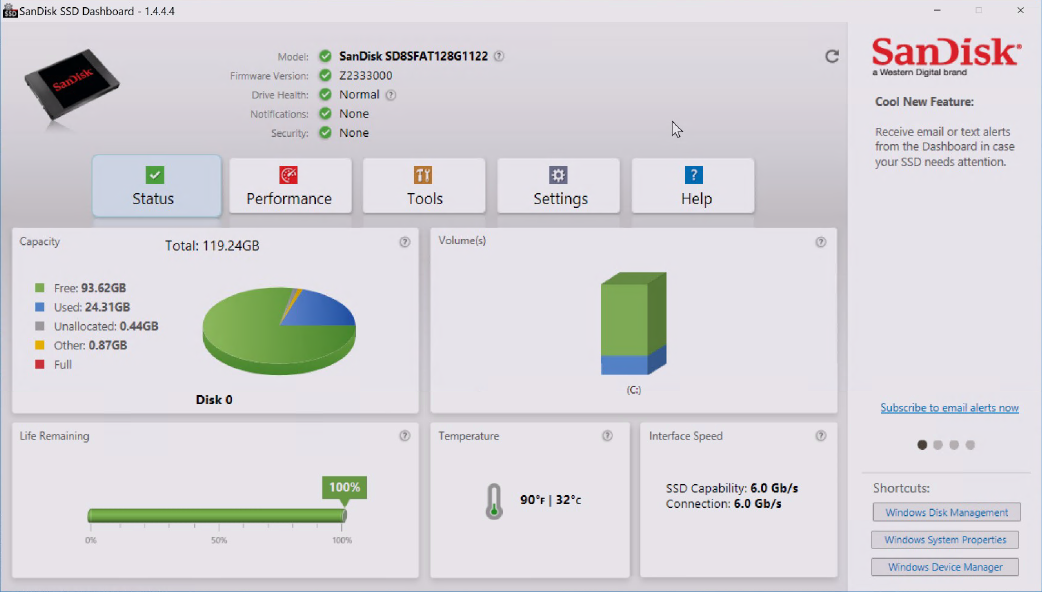The height and width of the screenshot is (592, 1042).
Task: Click Subscribe to email alerts now link
Action: (950, 408)
